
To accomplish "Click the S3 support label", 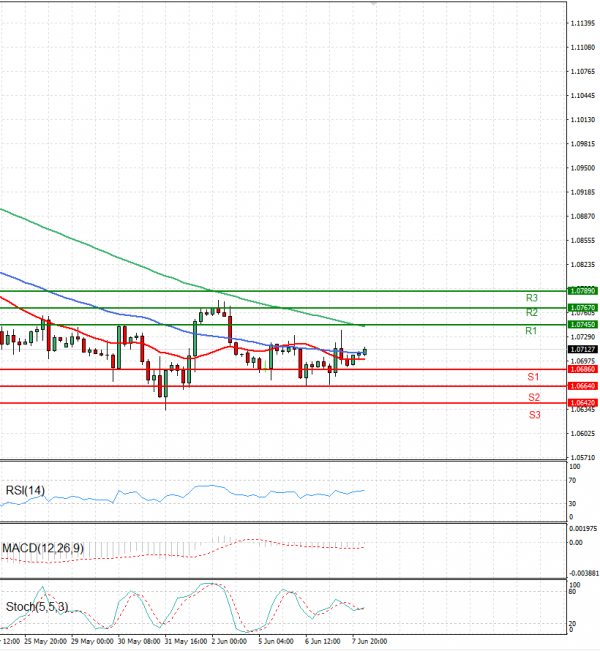I will 535,415.
